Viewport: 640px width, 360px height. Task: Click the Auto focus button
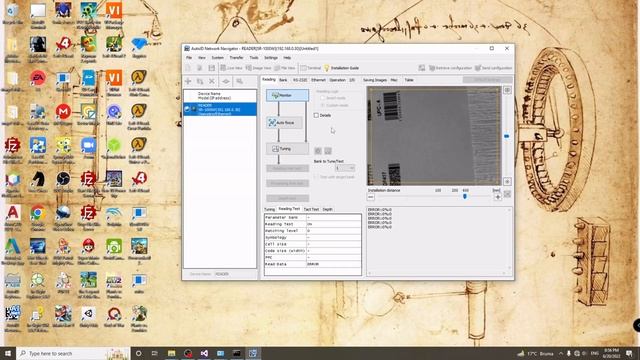click(x=285, y=122)
